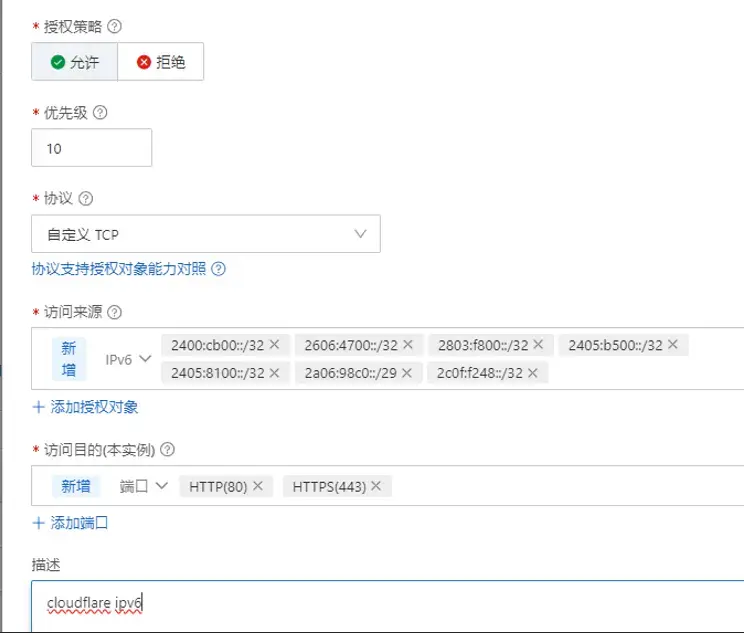Remove the HTTP(80) port tag
Screen dimensions: 744x633
coord(257,486)
